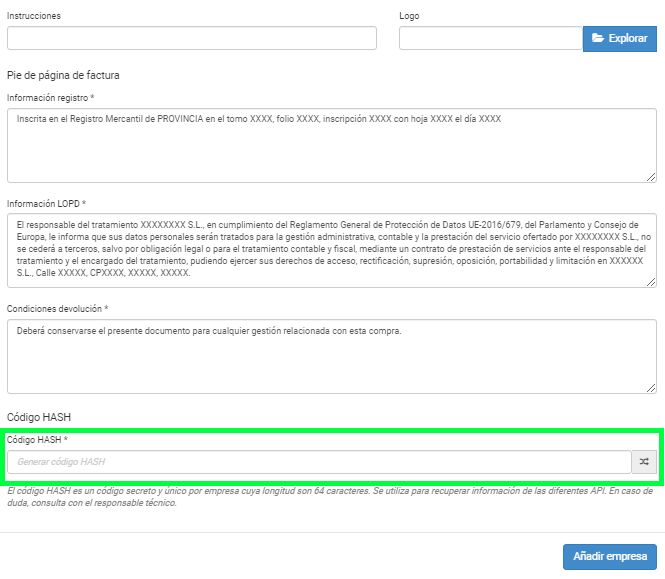The height and width of the screenshot is (579, 665).
Task: Focus the Instrucciones text field
Action: click(x=192, y=38)
